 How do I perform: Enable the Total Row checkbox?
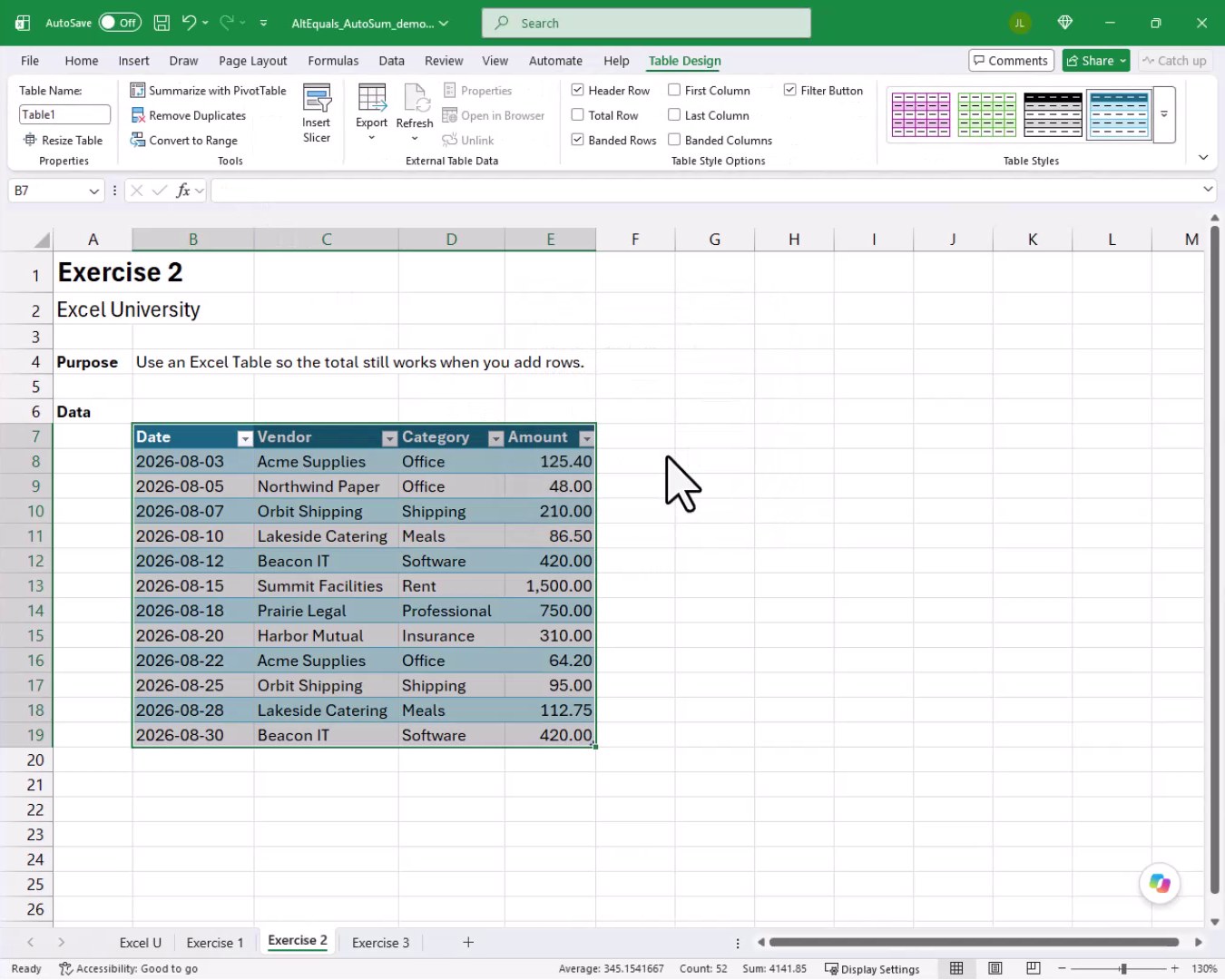[x=577, y=114]
